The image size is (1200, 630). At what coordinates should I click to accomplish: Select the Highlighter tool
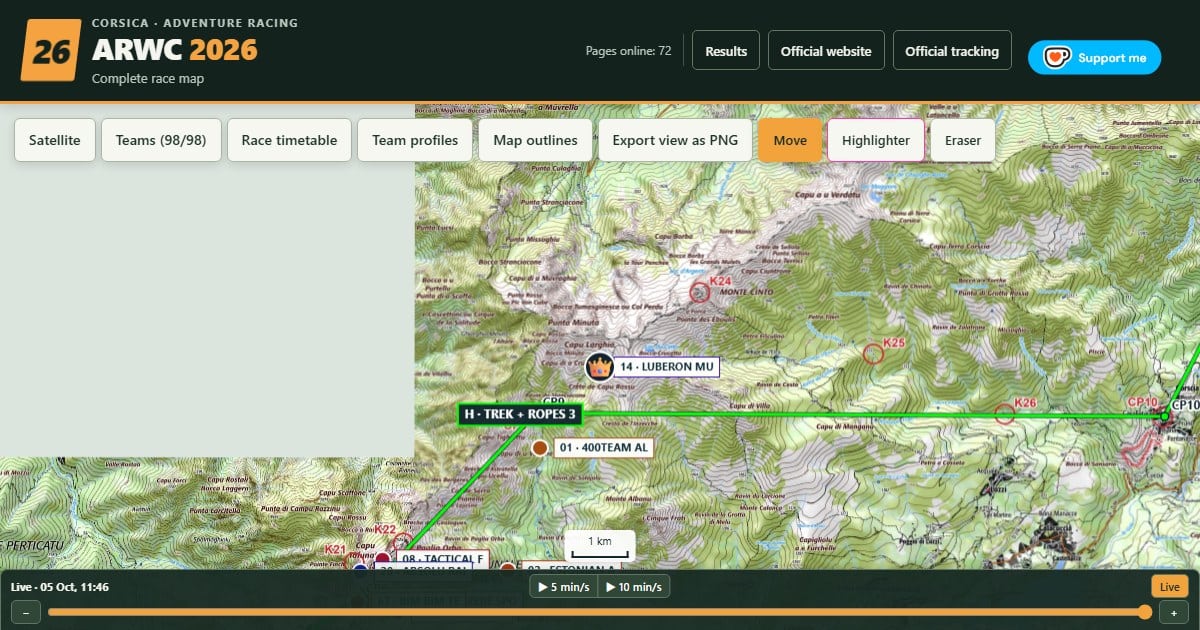pos(876,140)
